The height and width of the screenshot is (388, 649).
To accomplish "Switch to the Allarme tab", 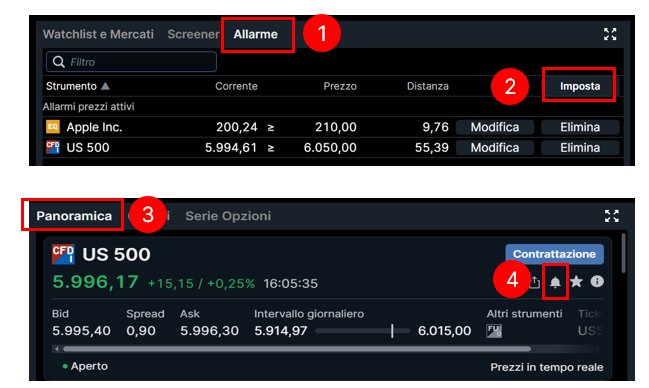I will pyautogui.click(x=255, y=34).
